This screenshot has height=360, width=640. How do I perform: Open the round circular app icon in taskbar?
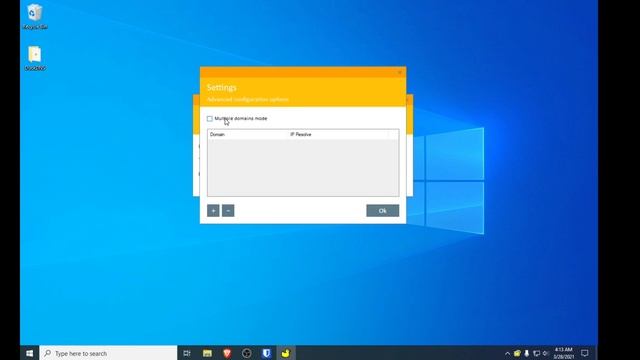point(247,353)
